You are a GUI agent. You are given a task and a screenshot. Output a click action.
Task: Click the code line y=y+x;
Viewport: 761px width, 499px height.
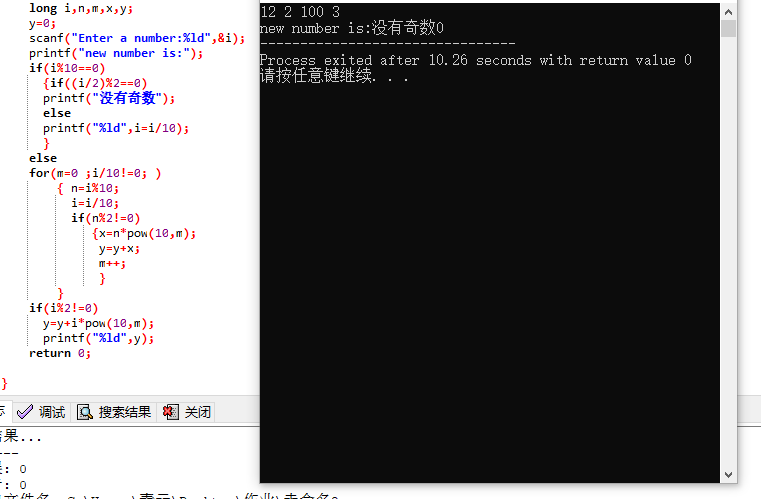(119, 249)
